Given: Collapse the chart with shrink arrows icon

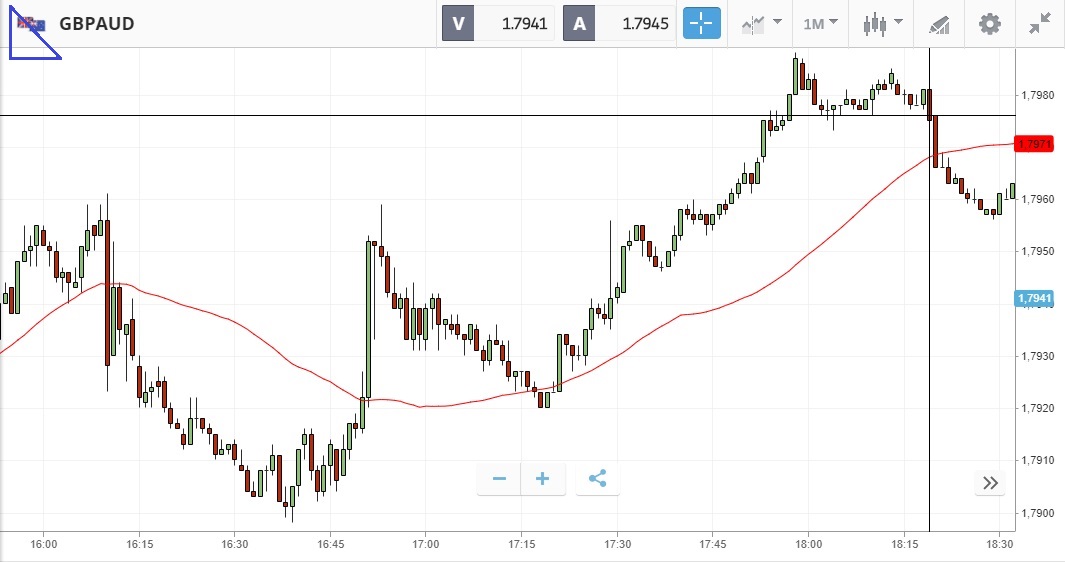Looking at the screenshot, I should (x=1040, y=23).
